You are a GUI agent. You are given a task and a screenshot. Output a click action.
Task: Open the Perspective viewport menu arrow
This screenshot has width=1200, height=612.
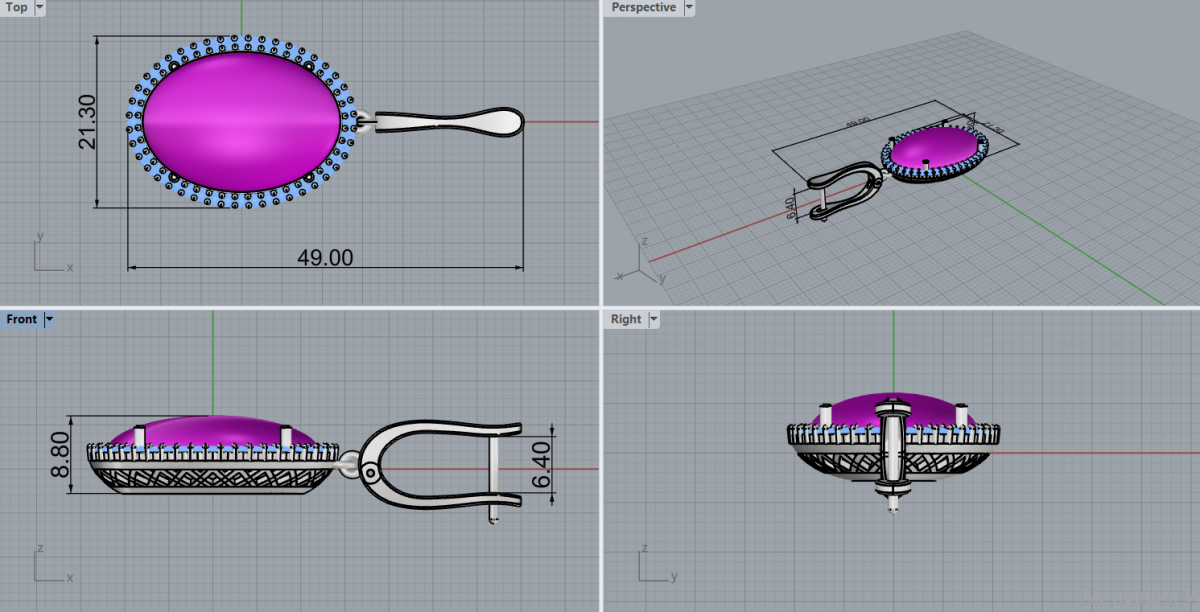point(688,7)
